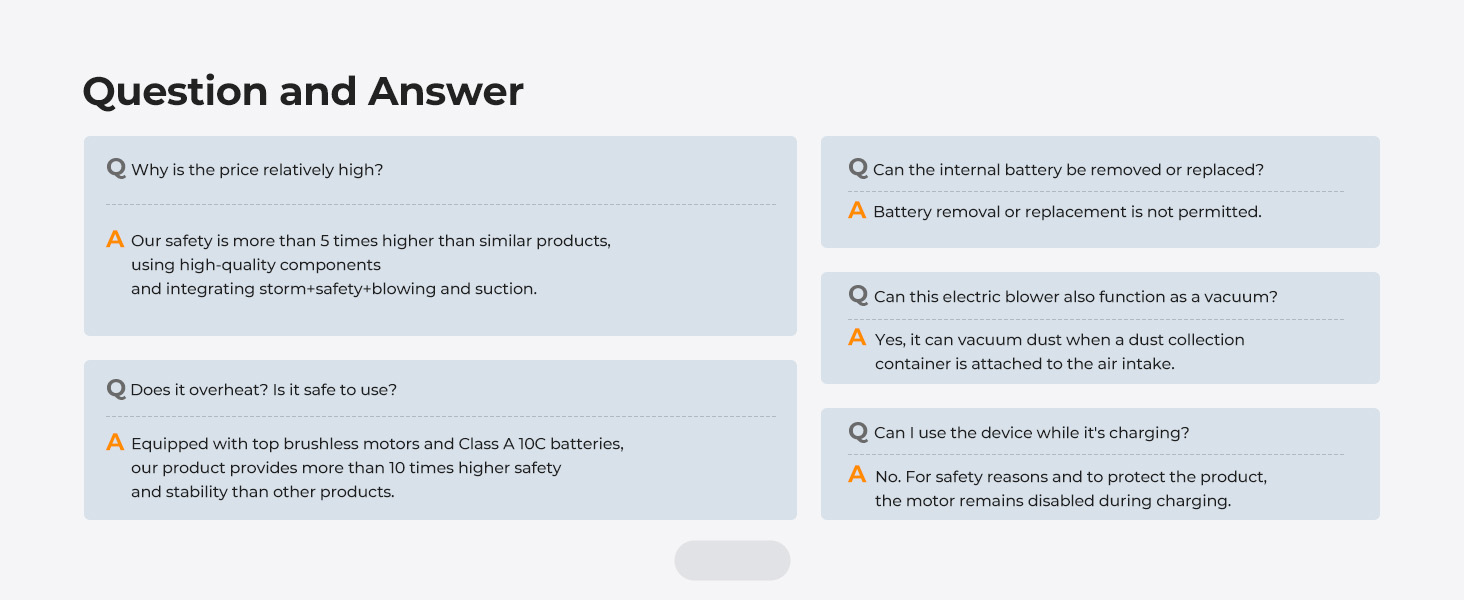Select the "Why is the price relatively high?" question

257,170
